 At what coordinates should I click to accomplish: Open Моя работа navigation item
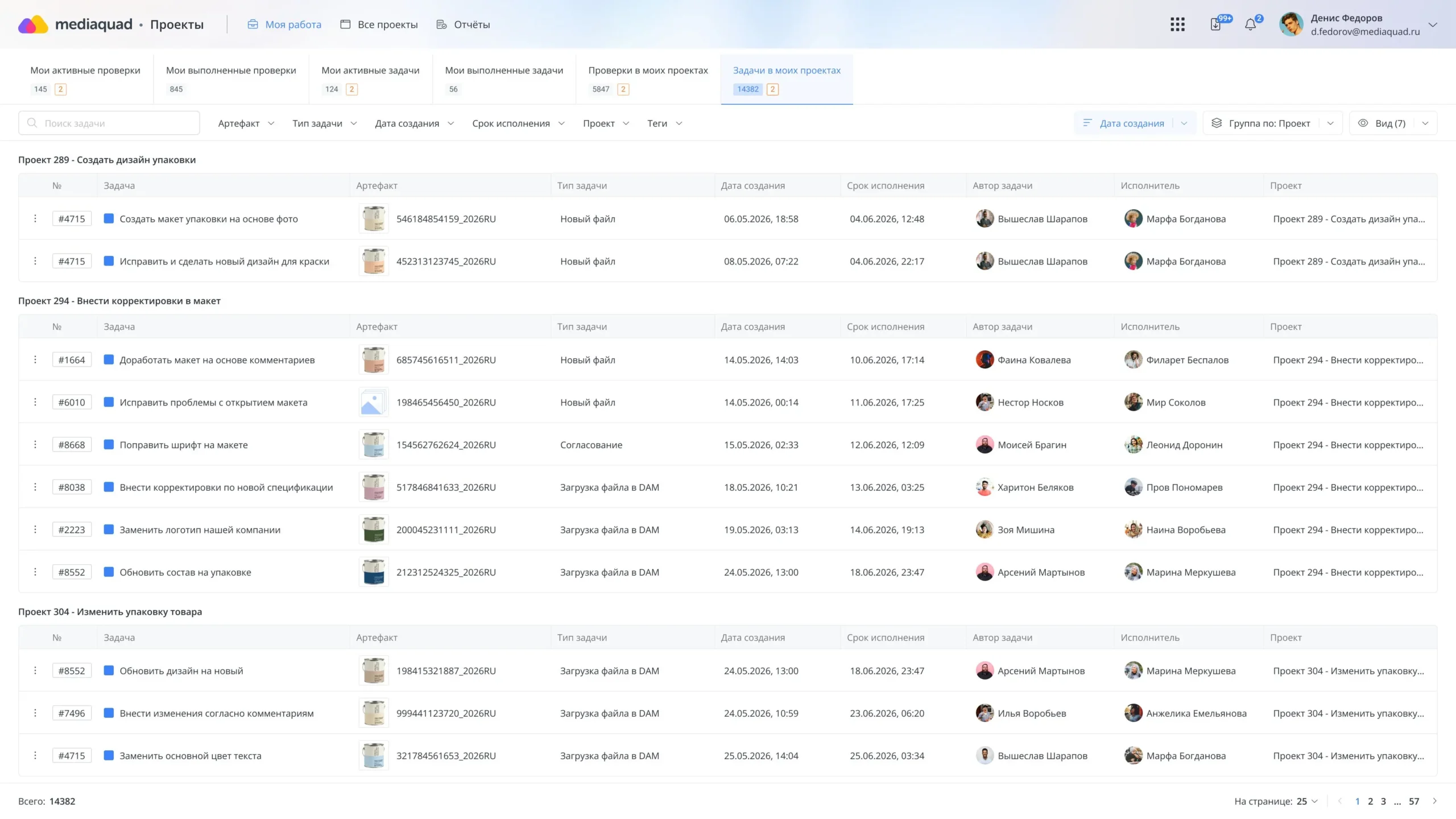point(284,24)
